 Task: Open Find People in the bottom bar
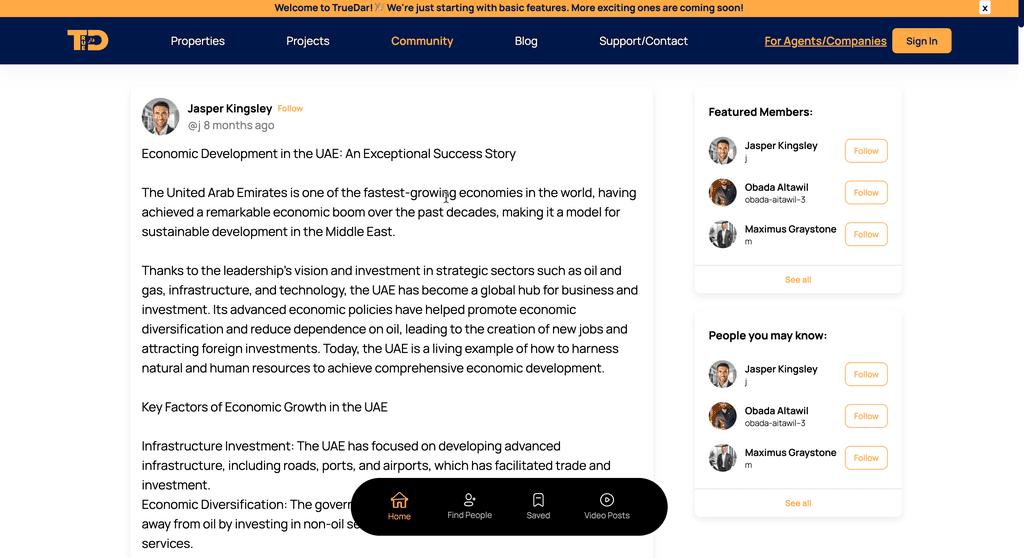469,506
